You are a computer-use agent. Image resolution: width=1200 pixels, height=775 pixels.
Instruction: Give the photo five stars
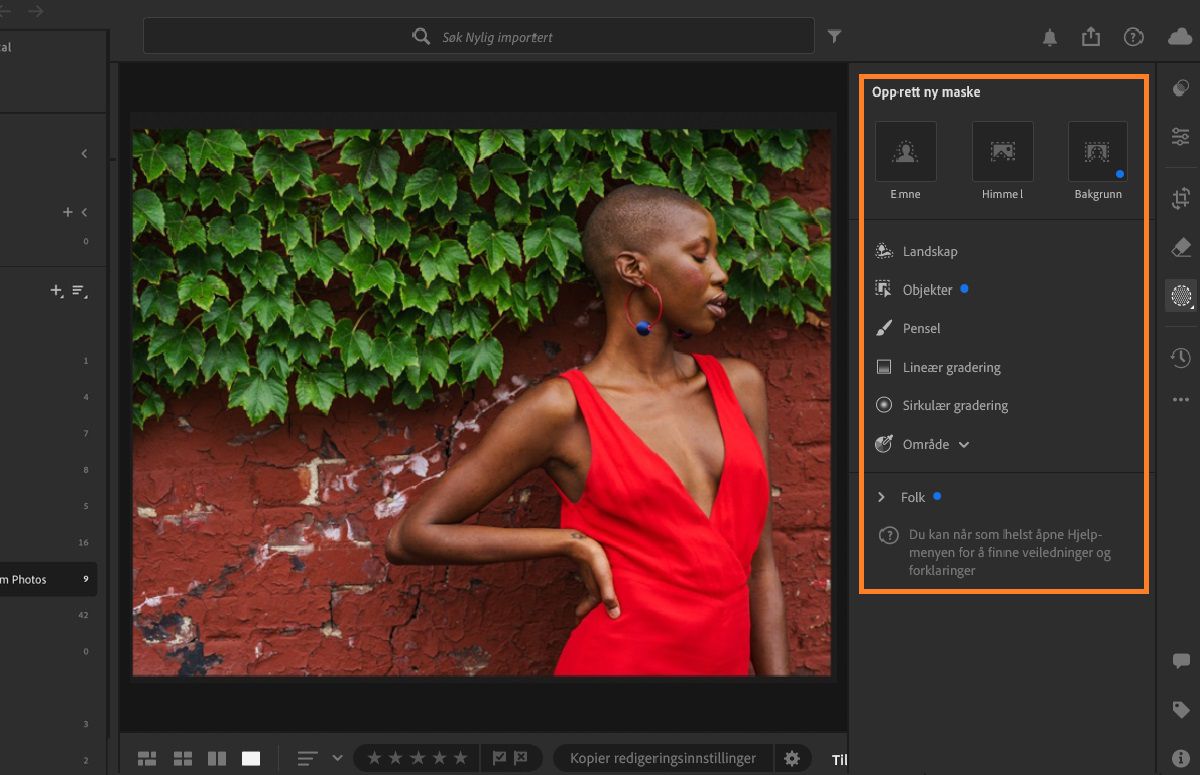(460, 757)
